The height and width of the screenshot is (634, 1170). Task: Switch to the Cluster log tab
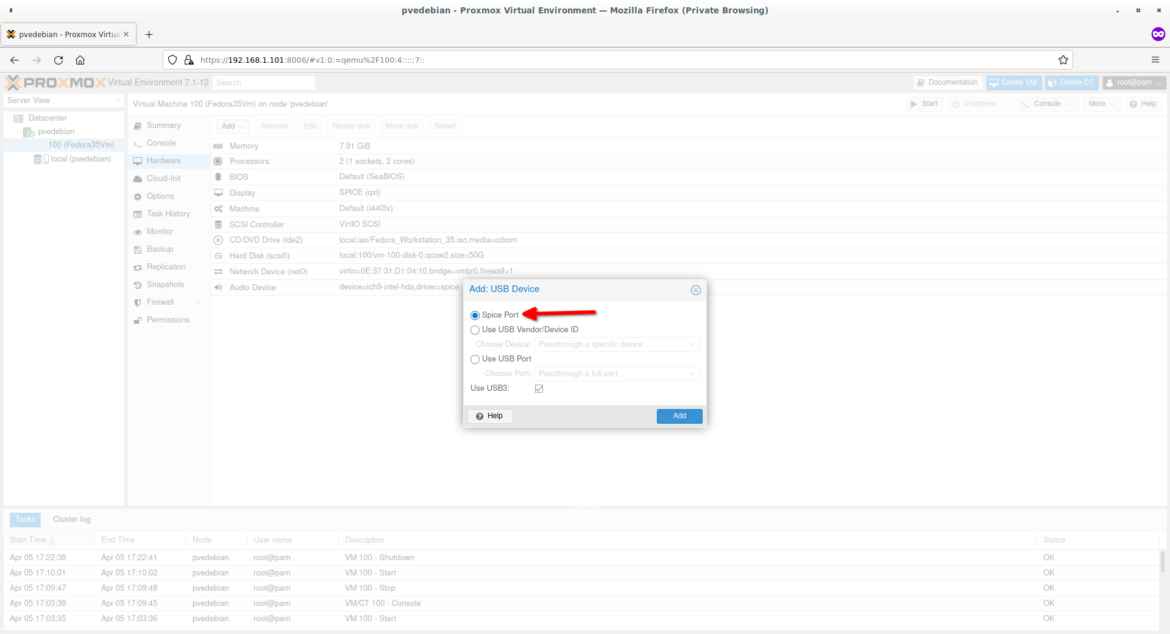pyautogui.click(x=70, y=519)
